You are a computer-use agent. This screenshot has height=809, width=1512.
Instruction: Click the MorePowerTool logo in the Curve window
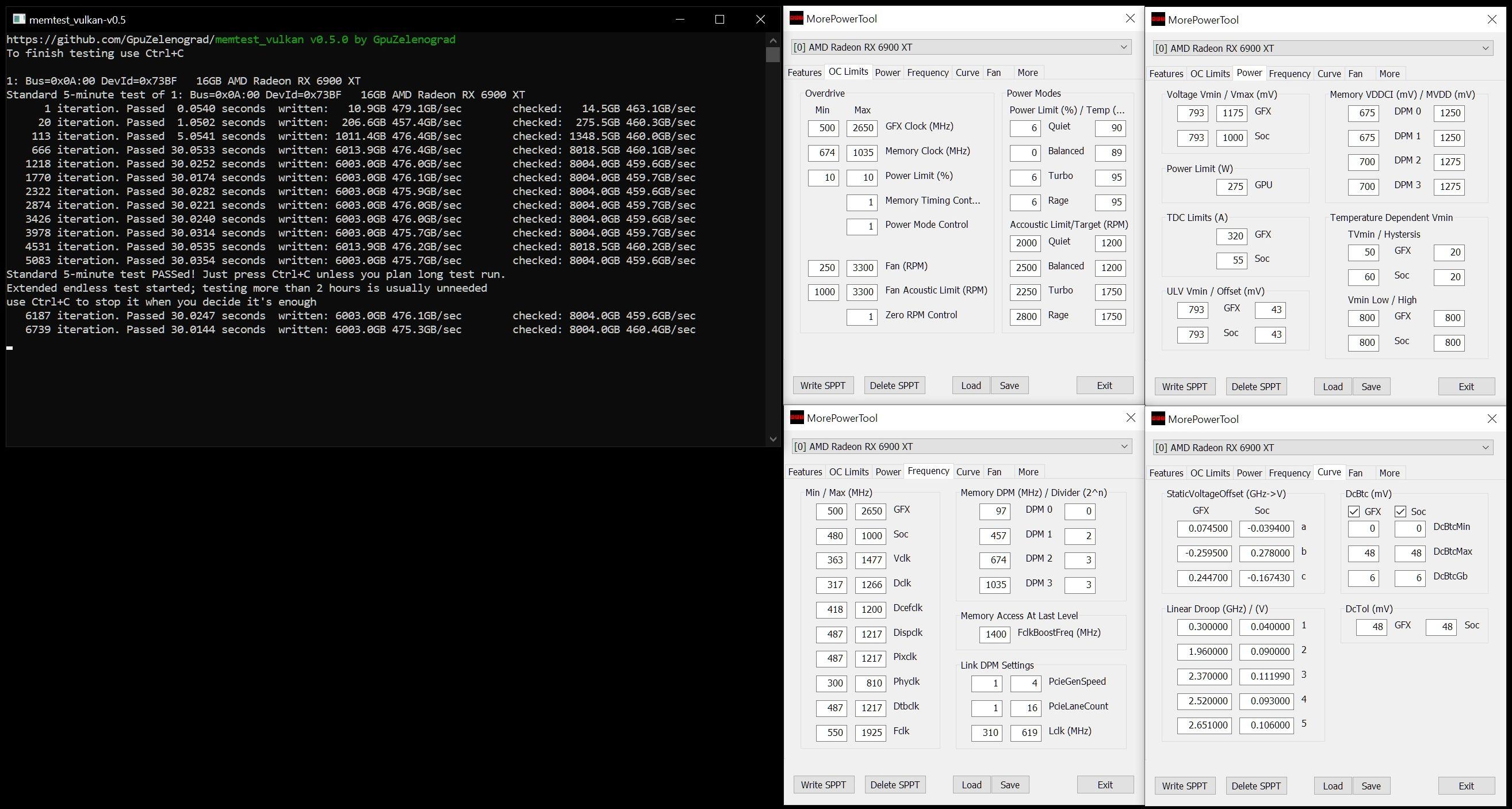pyautogui.click(x=1158, y=418)
